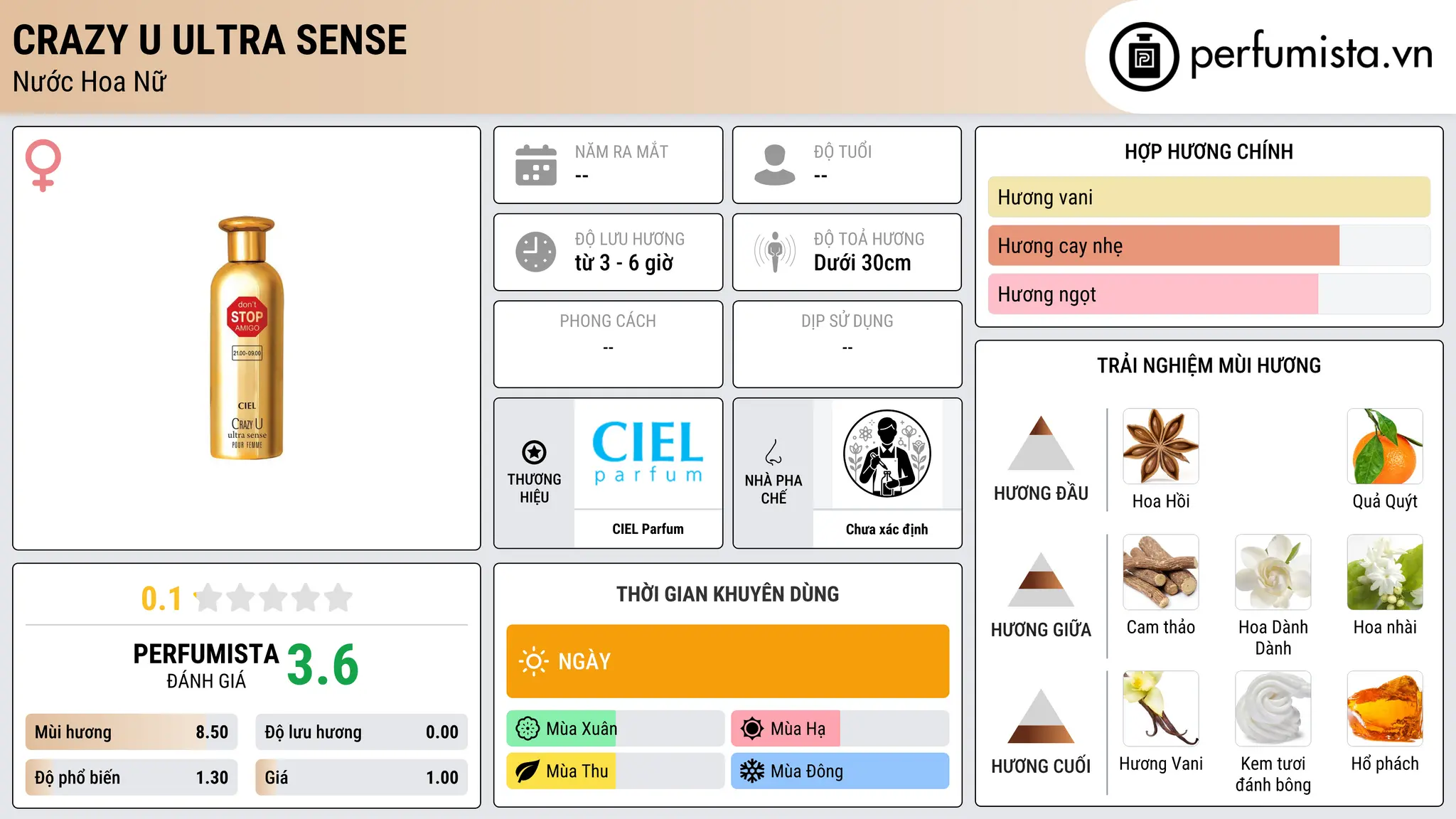1456x819 pixels.
Task: Select the Mùa Xuân season bar
Action: pyautogui.click(x=616, y=729)
